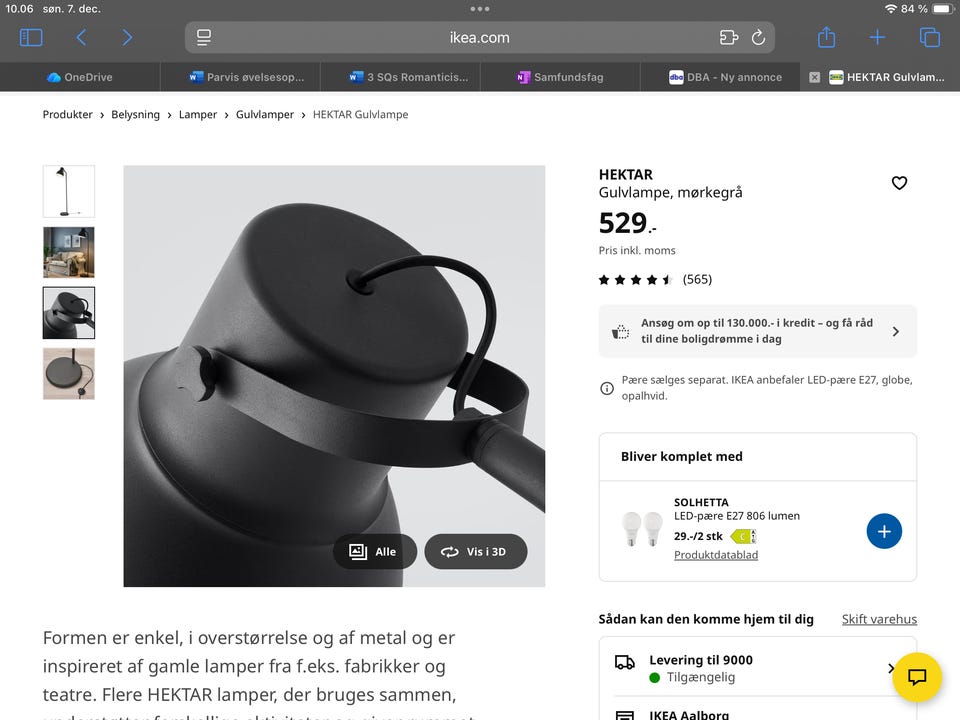Open the Vis i 3D viewer

click(x=476, y=552)
